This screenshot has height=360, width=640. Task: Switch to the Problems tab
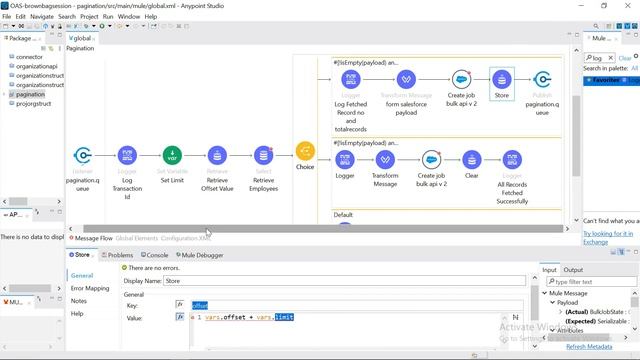tap(117, 255)
